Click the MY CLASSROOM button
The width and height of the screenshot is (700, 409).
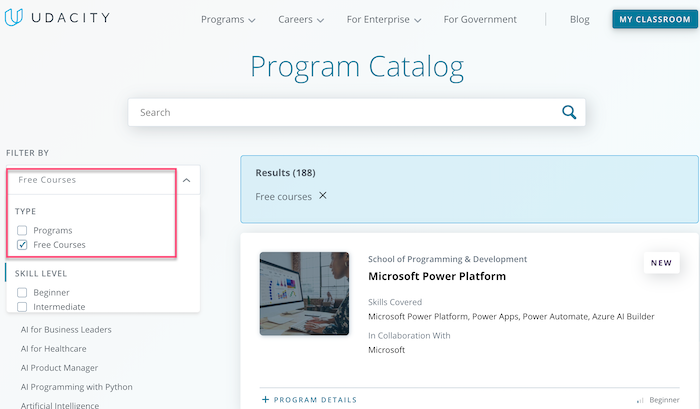[654, 19]
